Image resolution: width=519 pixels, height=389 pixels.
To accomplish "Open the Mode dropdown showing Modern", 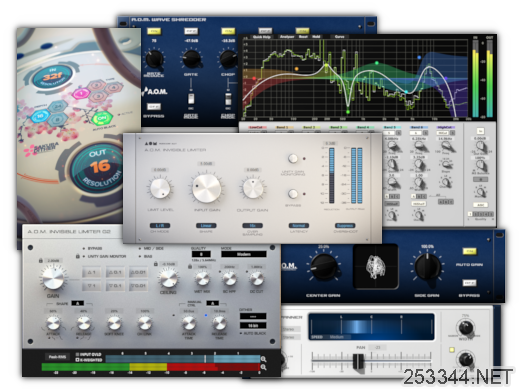I will (244, 254).
